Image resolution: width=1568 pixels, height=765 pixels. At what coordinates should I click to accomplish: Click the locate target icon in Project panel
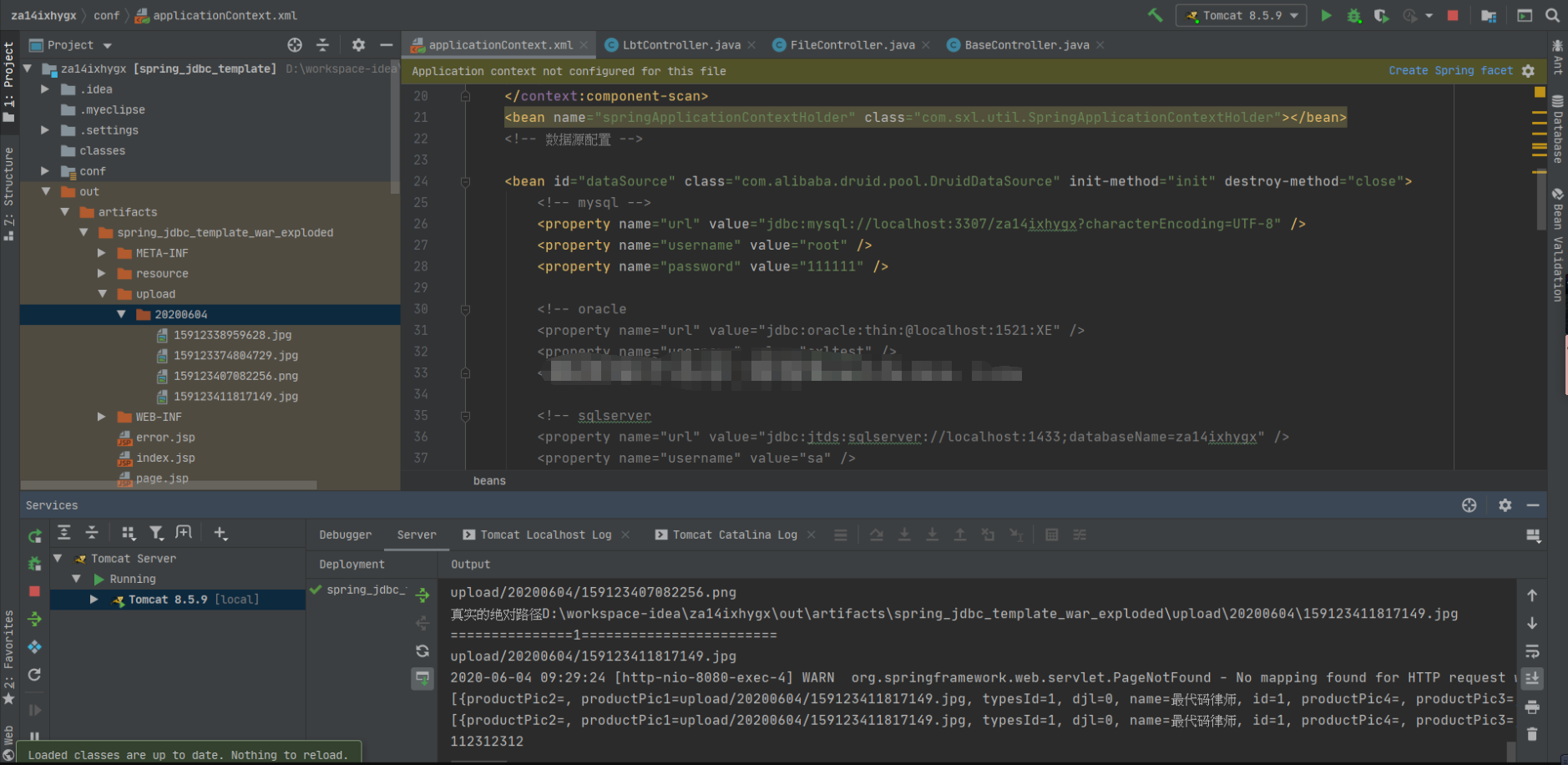click(295, 45)
